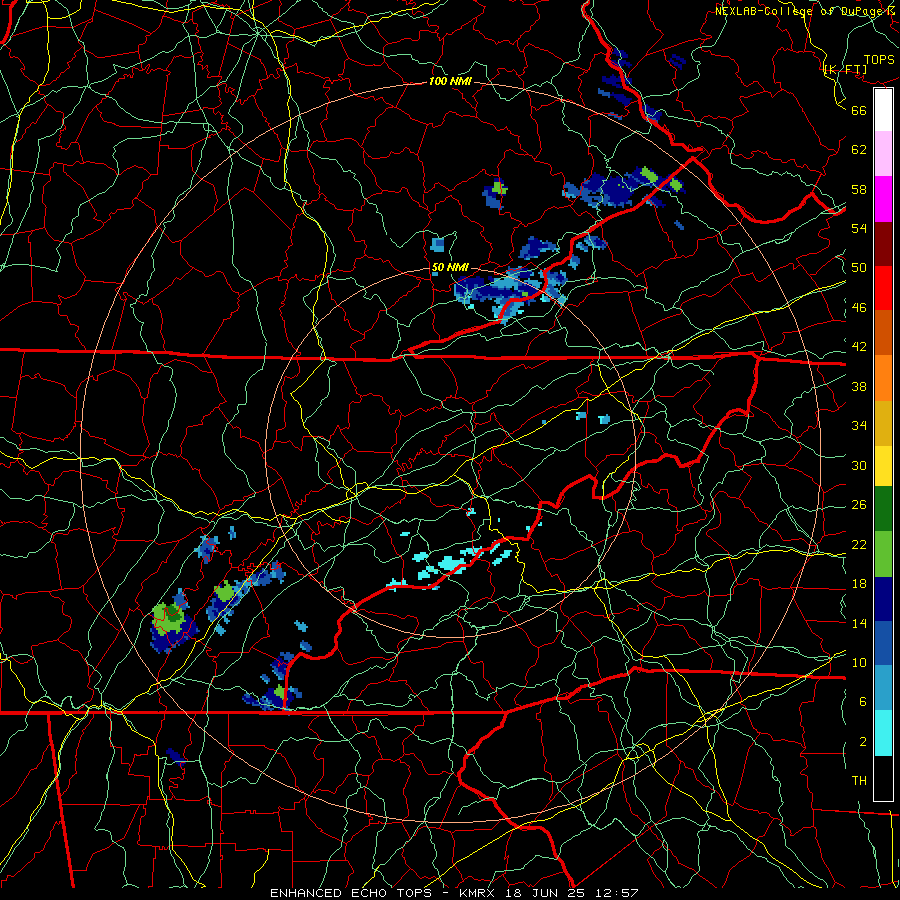Click the "50 NMI" range ring label
Screen dimensions: 900x900
(450, 268)
